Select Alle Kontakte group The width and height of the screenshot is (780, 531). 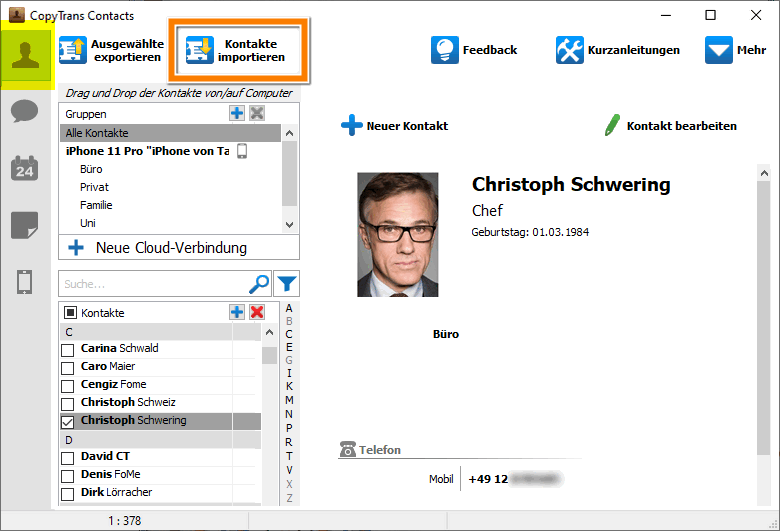[x=171, y=133]
